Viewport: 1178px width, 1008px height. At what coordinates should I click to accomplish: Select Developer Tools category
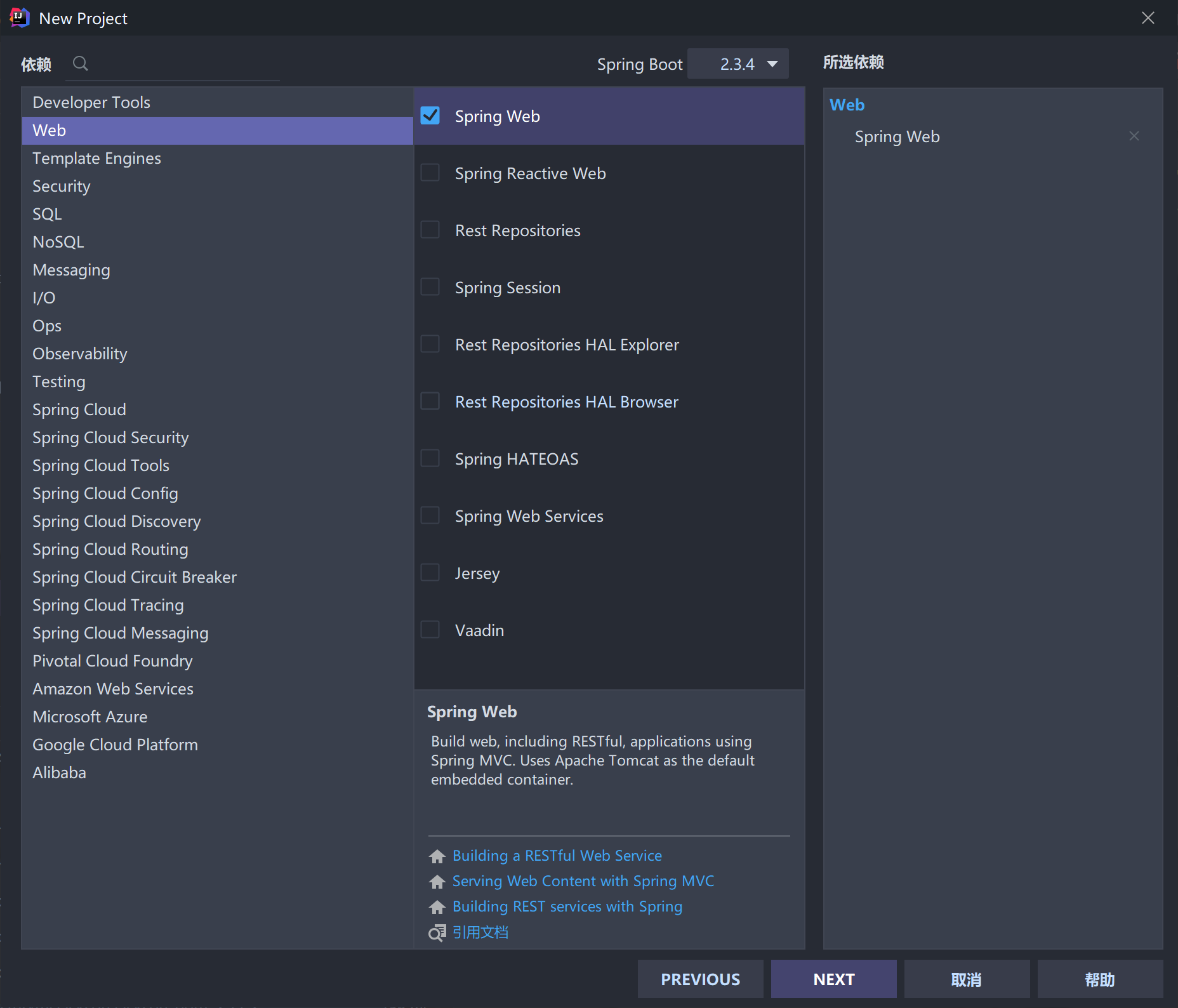click(x=217, y=102)
